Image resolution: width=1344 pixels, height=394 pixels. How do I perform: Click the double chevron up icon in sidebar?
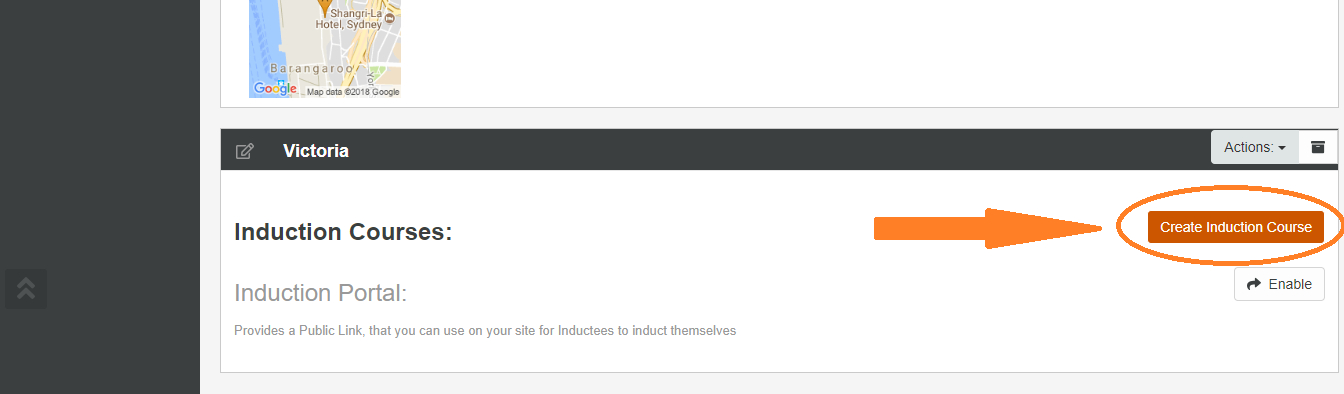26,289
